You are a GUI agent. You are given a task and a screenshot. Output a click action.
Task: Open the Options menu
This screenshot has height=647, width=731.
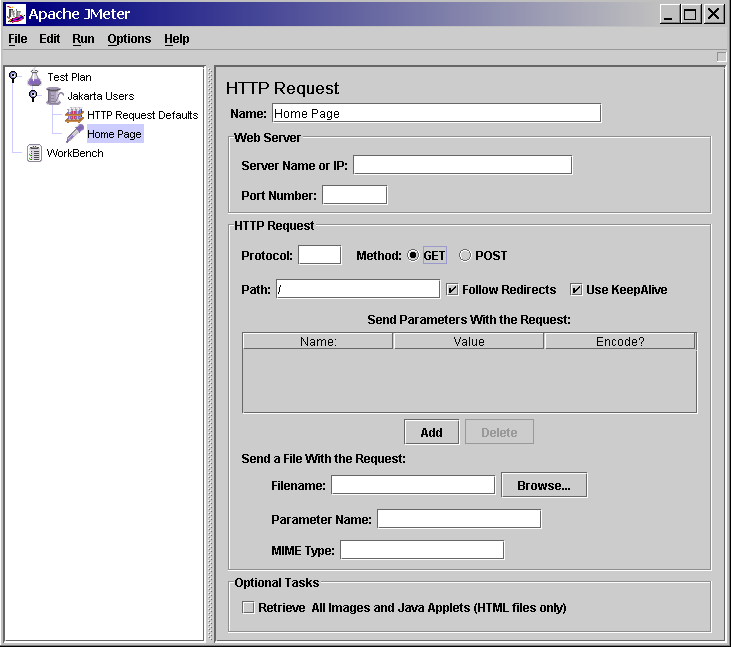tap(129, 39)
